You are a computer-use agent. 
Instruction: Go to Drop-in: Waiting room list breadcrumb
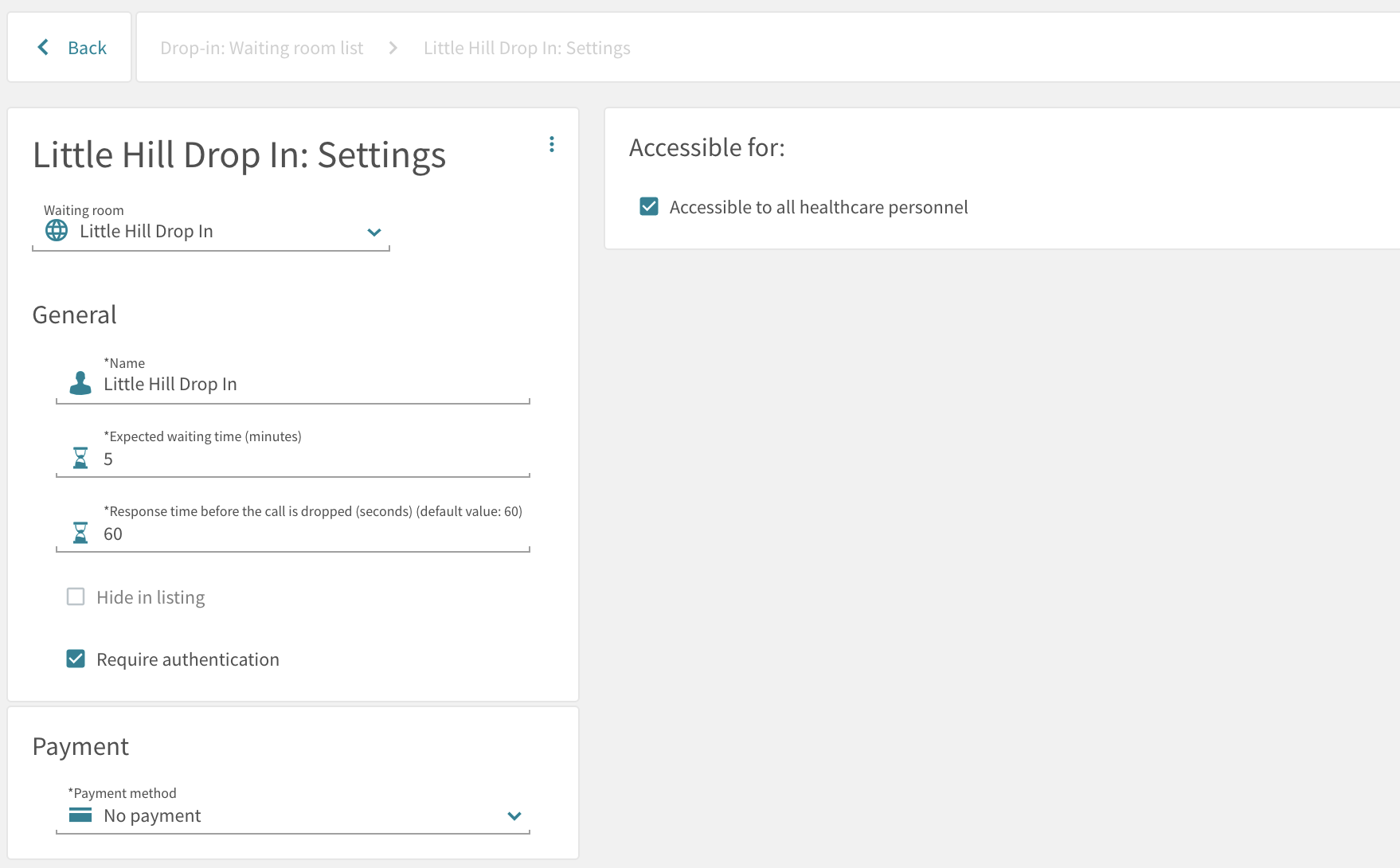coord(262,48)
